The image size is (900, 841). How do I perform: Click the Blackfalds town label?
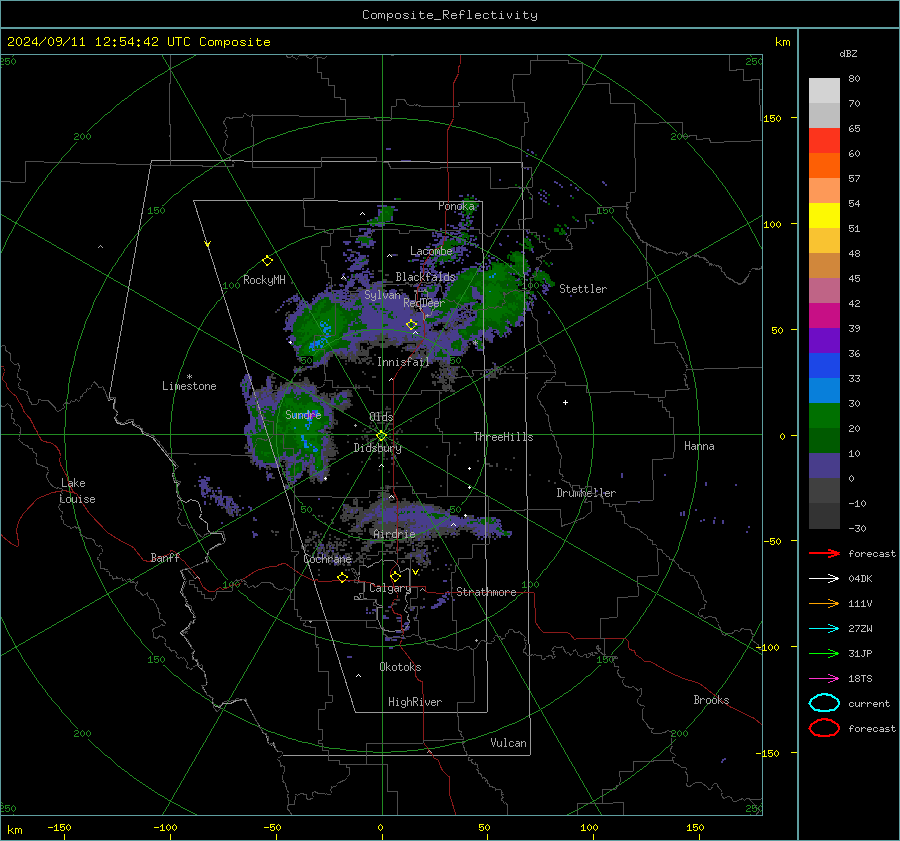click(x=425, y=277)
